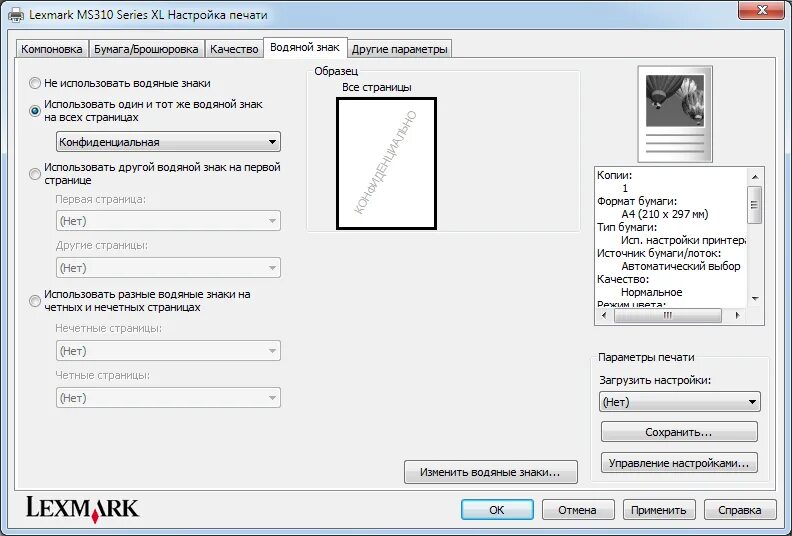Click the 'Сохранить...' button

[x=679, y=432]
